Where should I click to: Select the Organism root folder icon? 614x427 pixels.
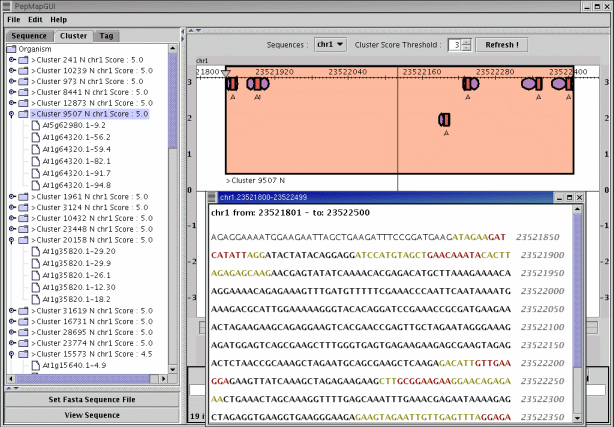(11, 49)
